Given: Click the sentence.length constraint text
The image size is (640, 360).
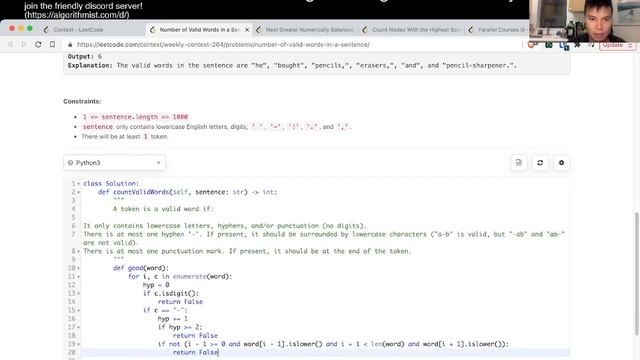Looking at the screenshot, I should pyautogui.click(x=135, y=117).
